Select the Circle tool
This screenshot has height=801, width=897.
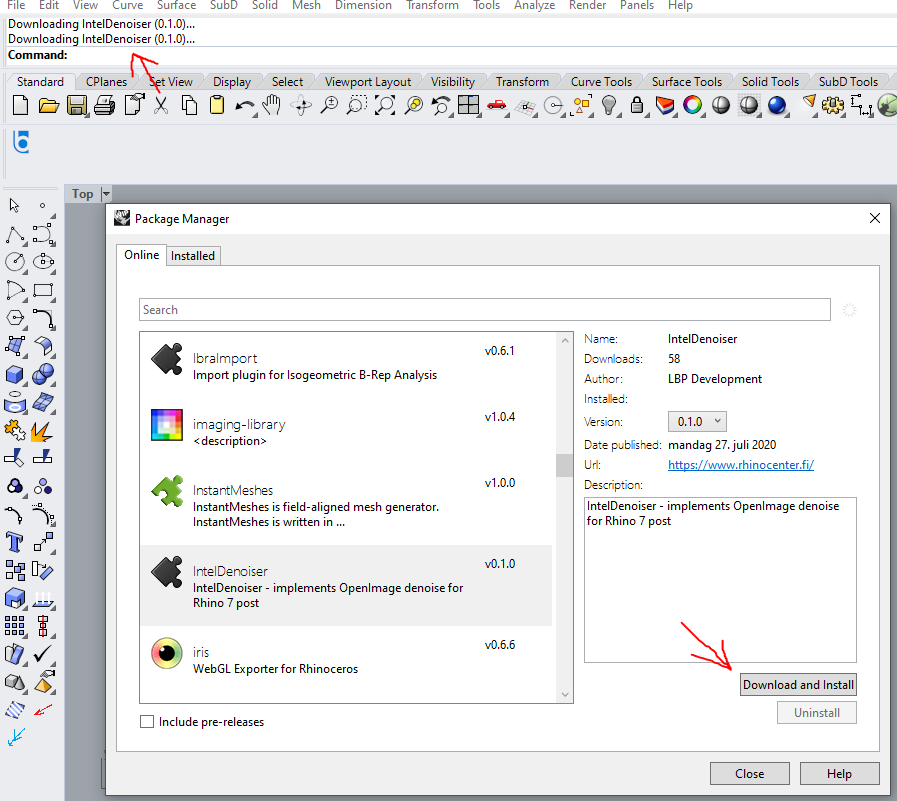tap(15, 262)
